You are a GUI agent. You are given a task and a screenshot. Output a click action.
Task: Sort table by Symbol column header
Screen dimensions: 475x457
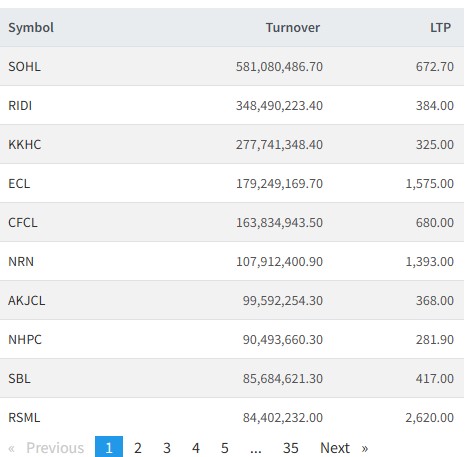click(31, 27)
